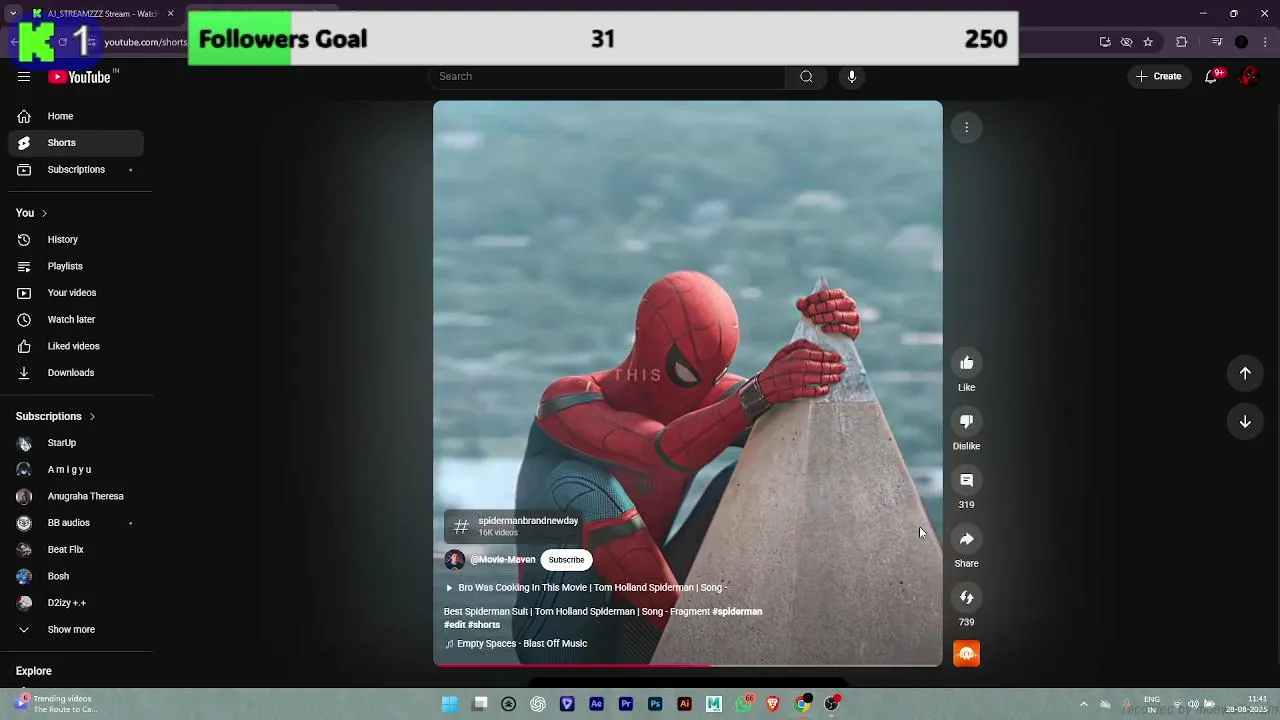Open Liked videos list
This screenshot has width=1280, height=720.
pyautogui.click(x=76, y=346)
